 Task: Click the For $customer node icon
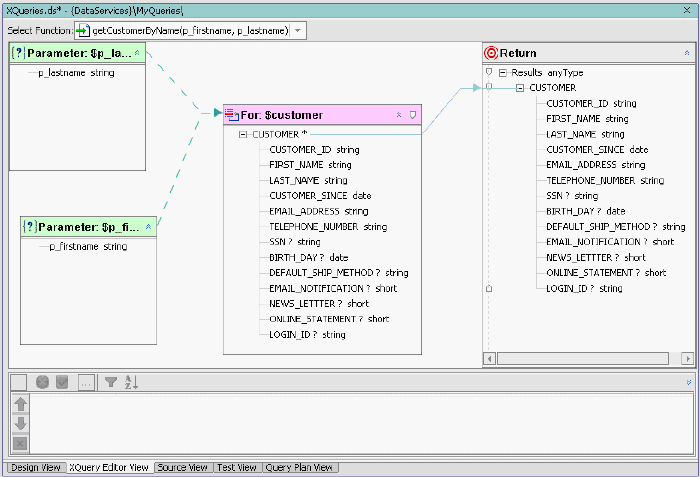(232, 115)
